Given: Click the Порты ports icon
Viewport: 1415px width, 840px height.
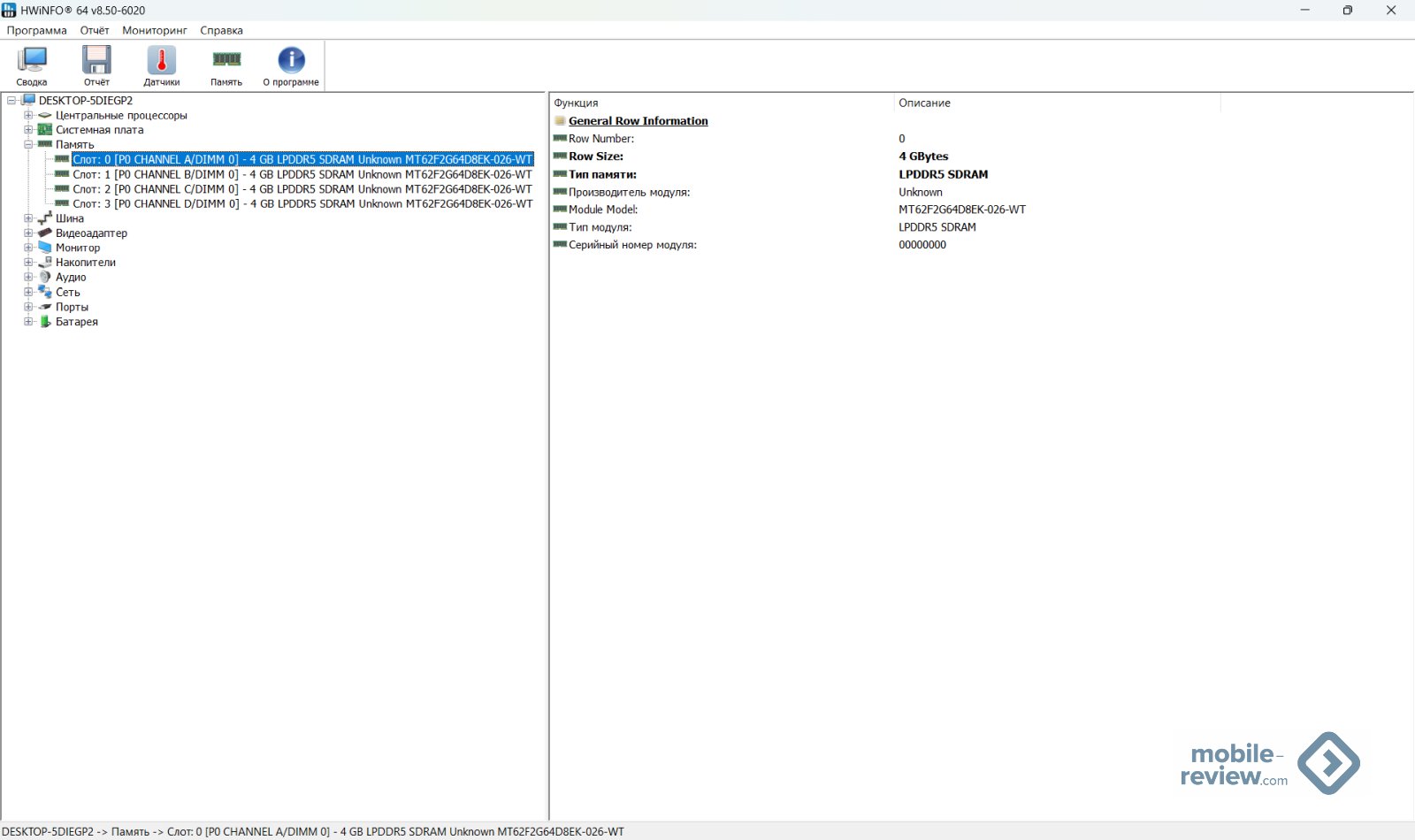Looking at the screenshot, I should pyautogui.click(x=45, y=307).
